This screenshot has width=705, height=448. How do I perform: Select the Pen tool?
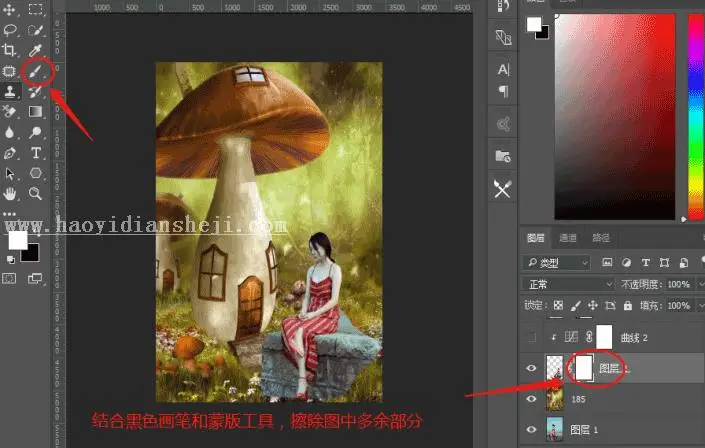[9, 153]
